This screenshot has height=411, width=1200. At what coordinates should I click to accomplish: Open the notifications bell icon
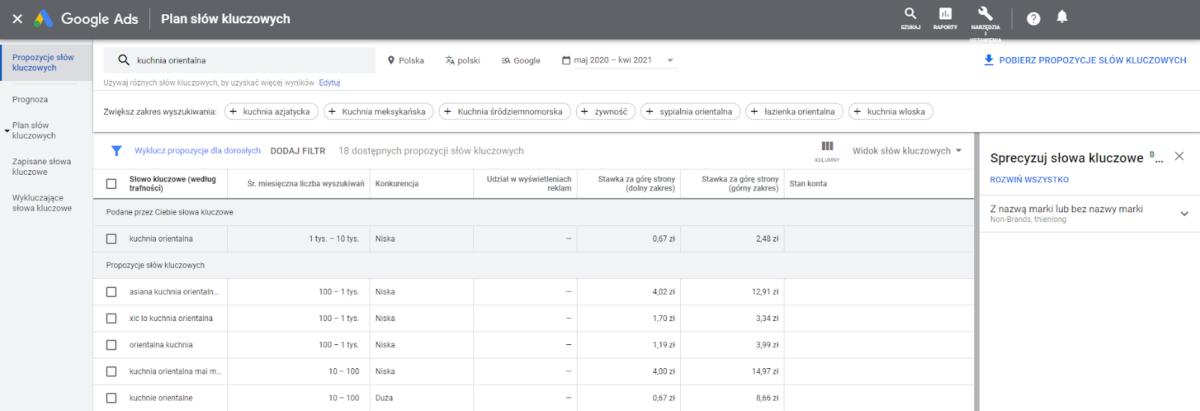(x=1062, y=18)
